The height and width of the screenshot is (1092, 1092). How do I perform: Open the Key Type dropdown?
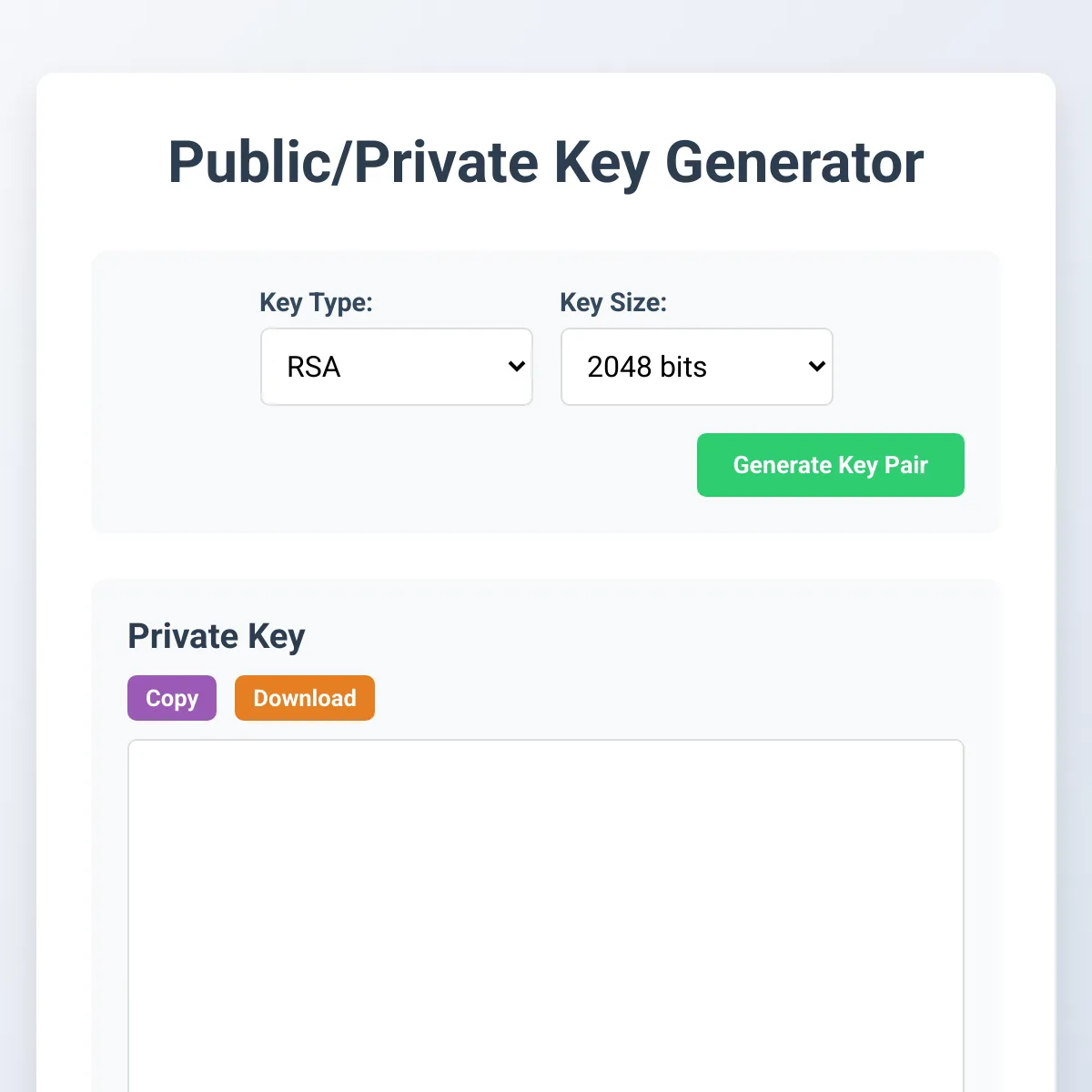pos(396,367)
